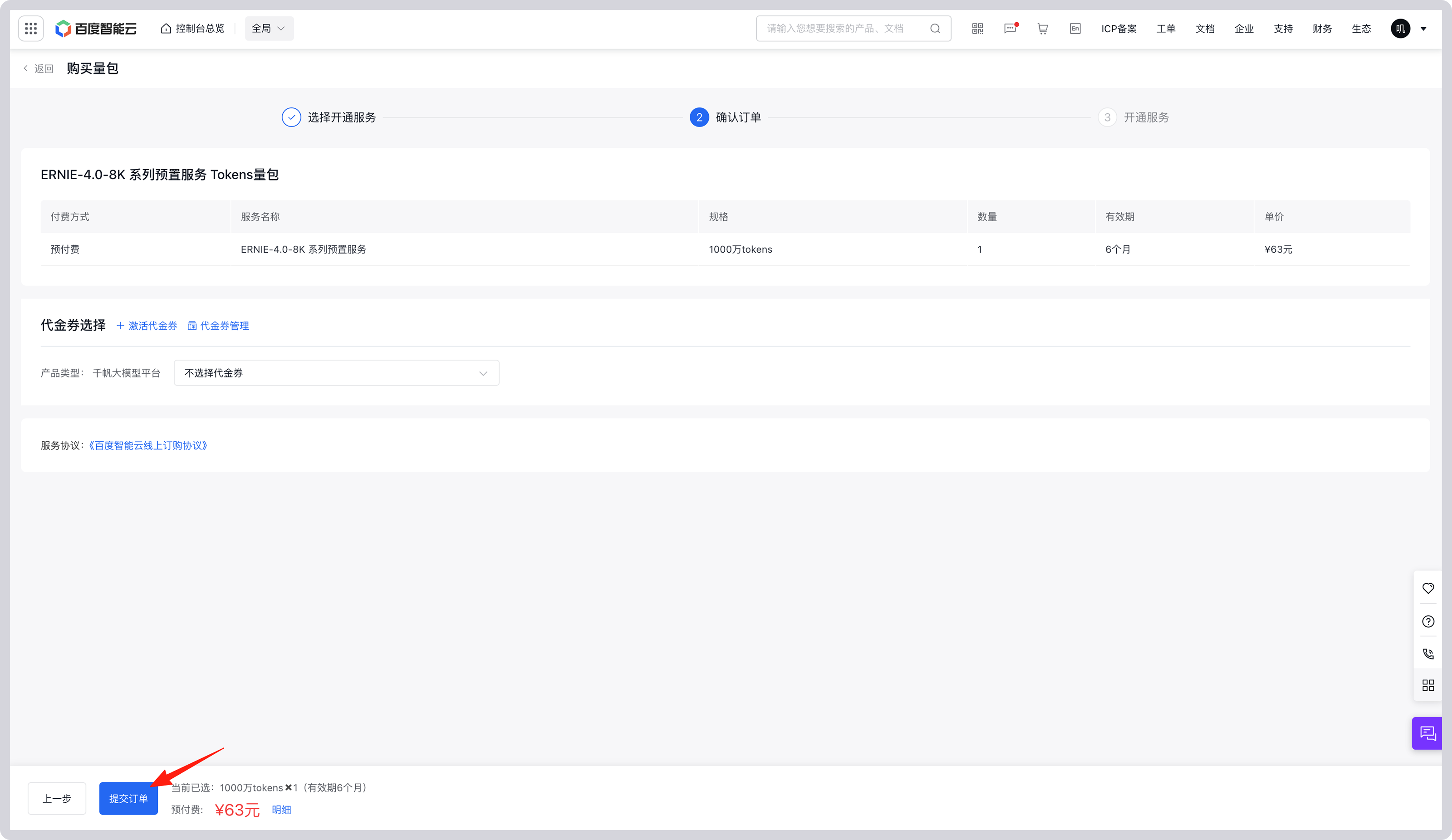Switch language with the En icon
The image size is (1452, 840).
pyautogui.click(x=1074, y=28)
